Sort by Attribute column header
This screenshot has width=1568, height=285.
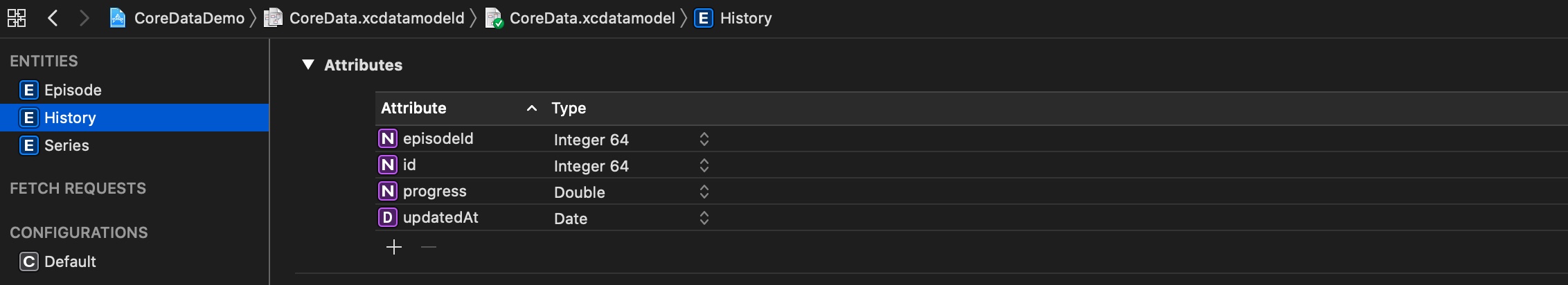click(x=413, y=108)
